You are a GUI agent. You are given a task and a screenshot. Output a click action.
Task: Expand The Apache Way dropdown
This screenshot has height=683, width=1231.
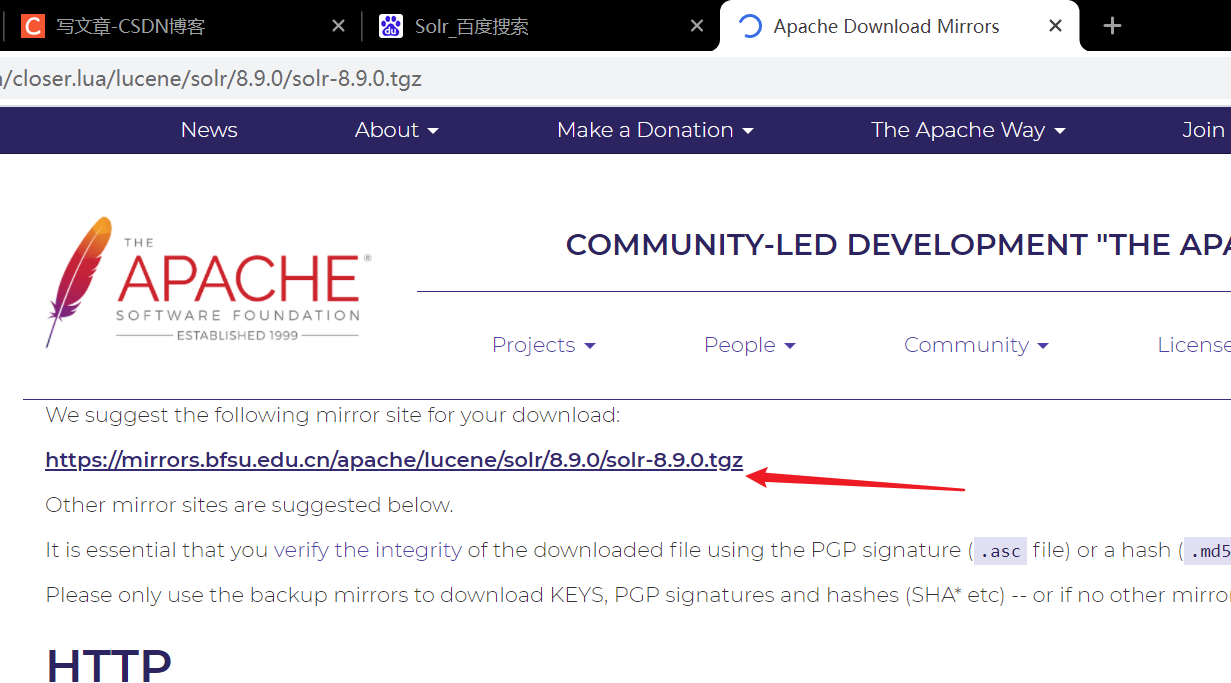click(968, 130)
